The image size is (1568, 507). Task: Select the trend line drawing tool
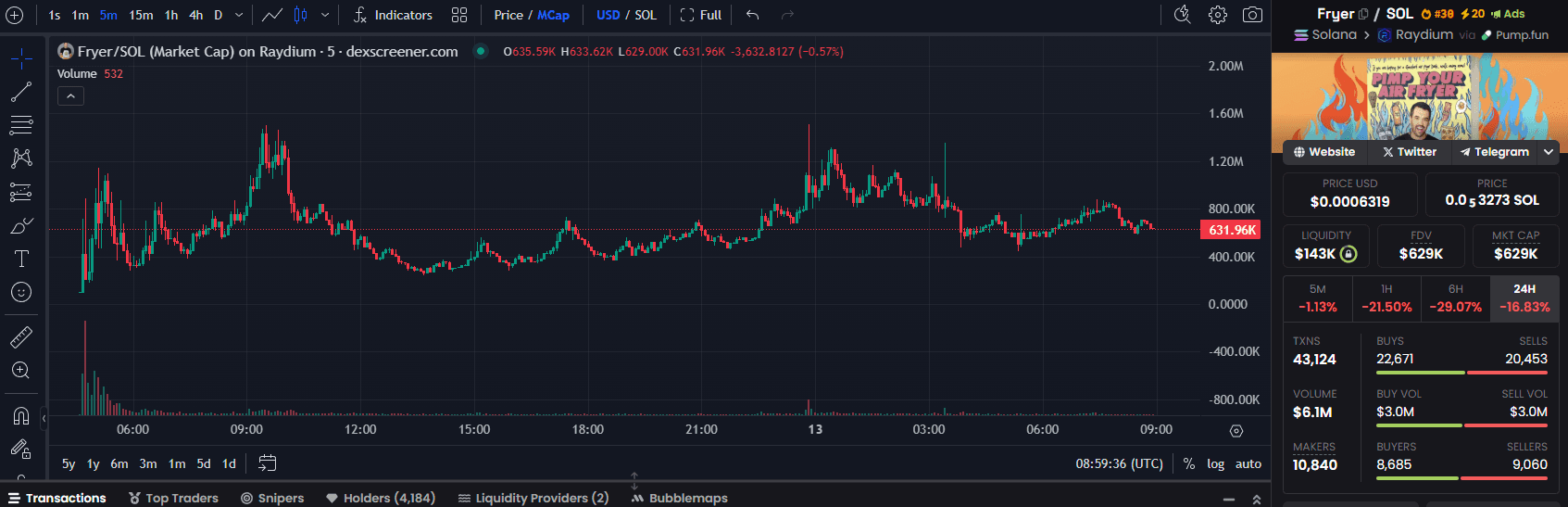(x=21, y=92)
